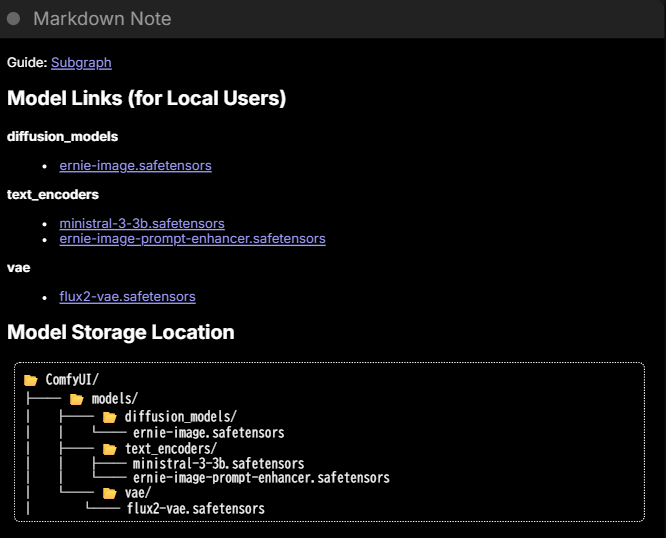This screenshot has width=666, height=538.
Task: Click the Model Links (for Local Users) heading
Action: pyautogui.click(x=147, y=99)
